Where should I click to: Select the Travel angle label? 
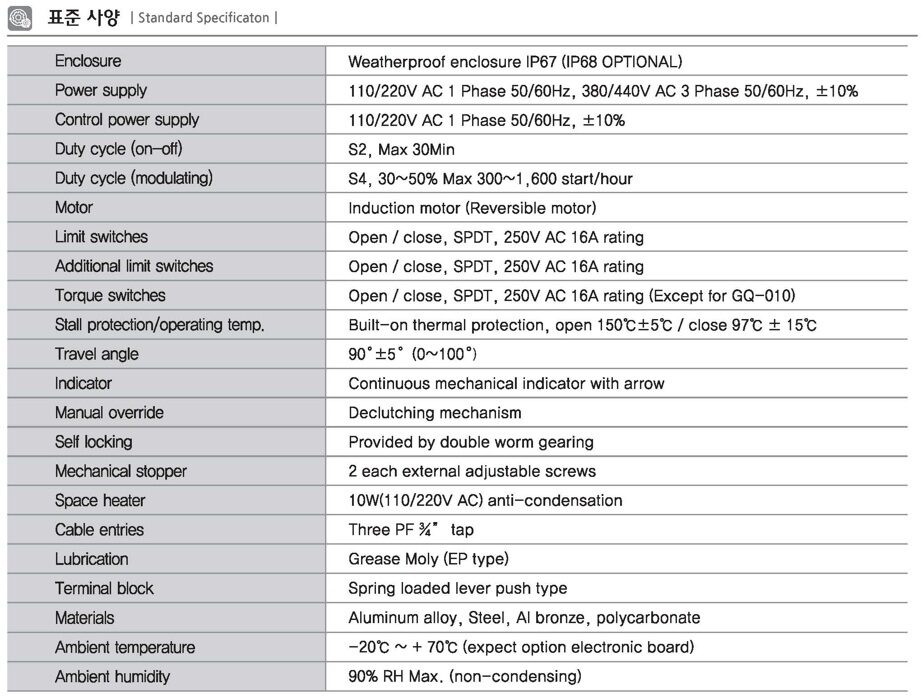[97, 355]
